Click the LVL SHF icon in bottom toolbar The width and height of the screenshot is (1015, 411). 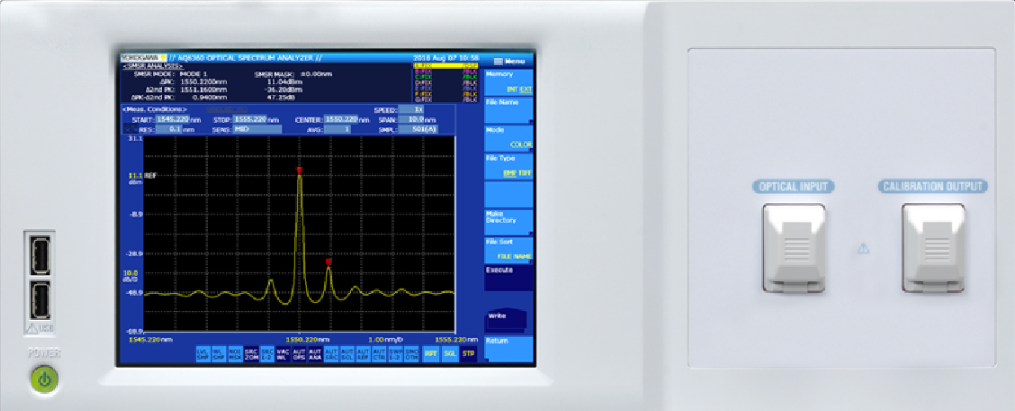coord(201,353)
